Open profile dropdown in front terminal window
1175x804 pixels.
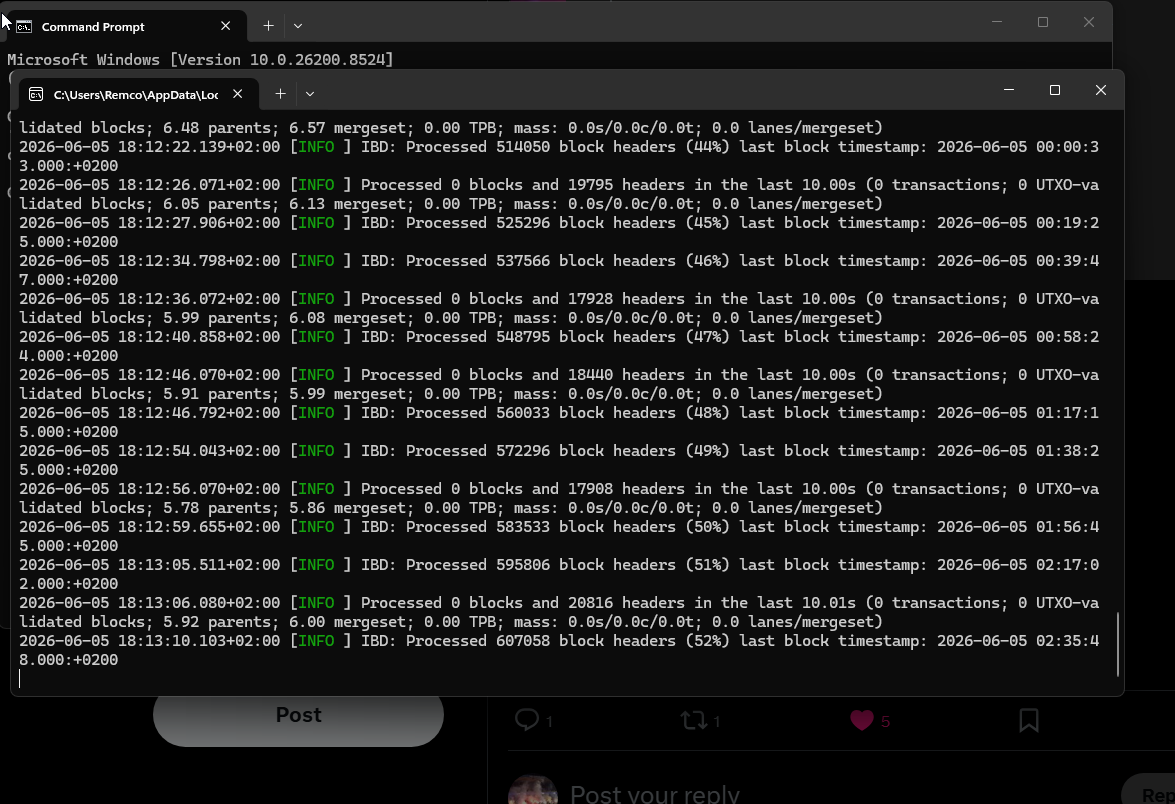coord(309,94)
